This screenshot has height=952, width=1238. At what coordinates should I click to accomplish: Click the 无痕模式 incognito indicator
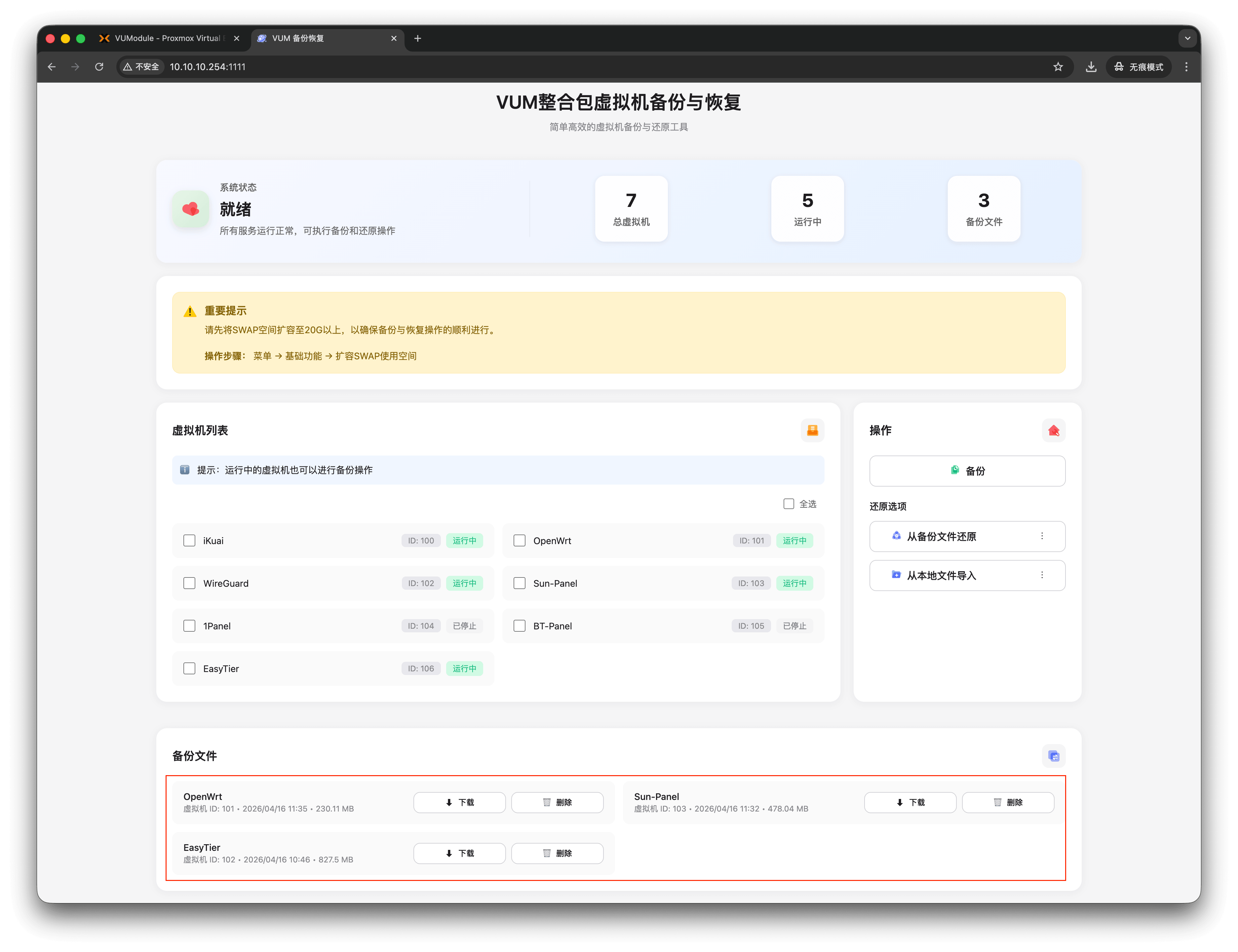click(x=1139, y=67)
